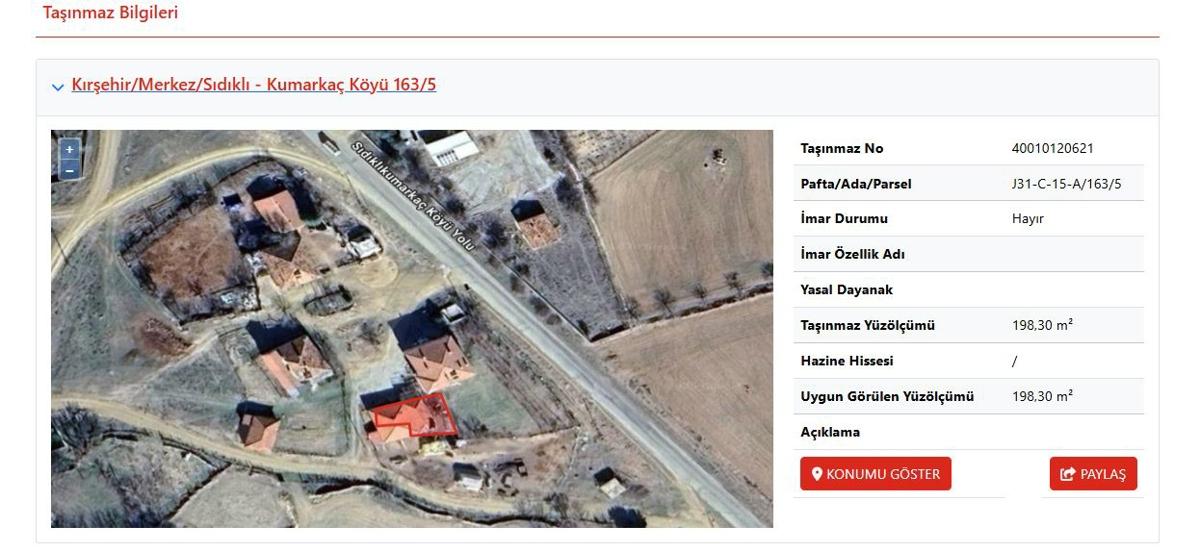The image size is (1200, 551).
Task: Click the location pin icon in KONUMU GÖSTER
Action: coord(817,474)
